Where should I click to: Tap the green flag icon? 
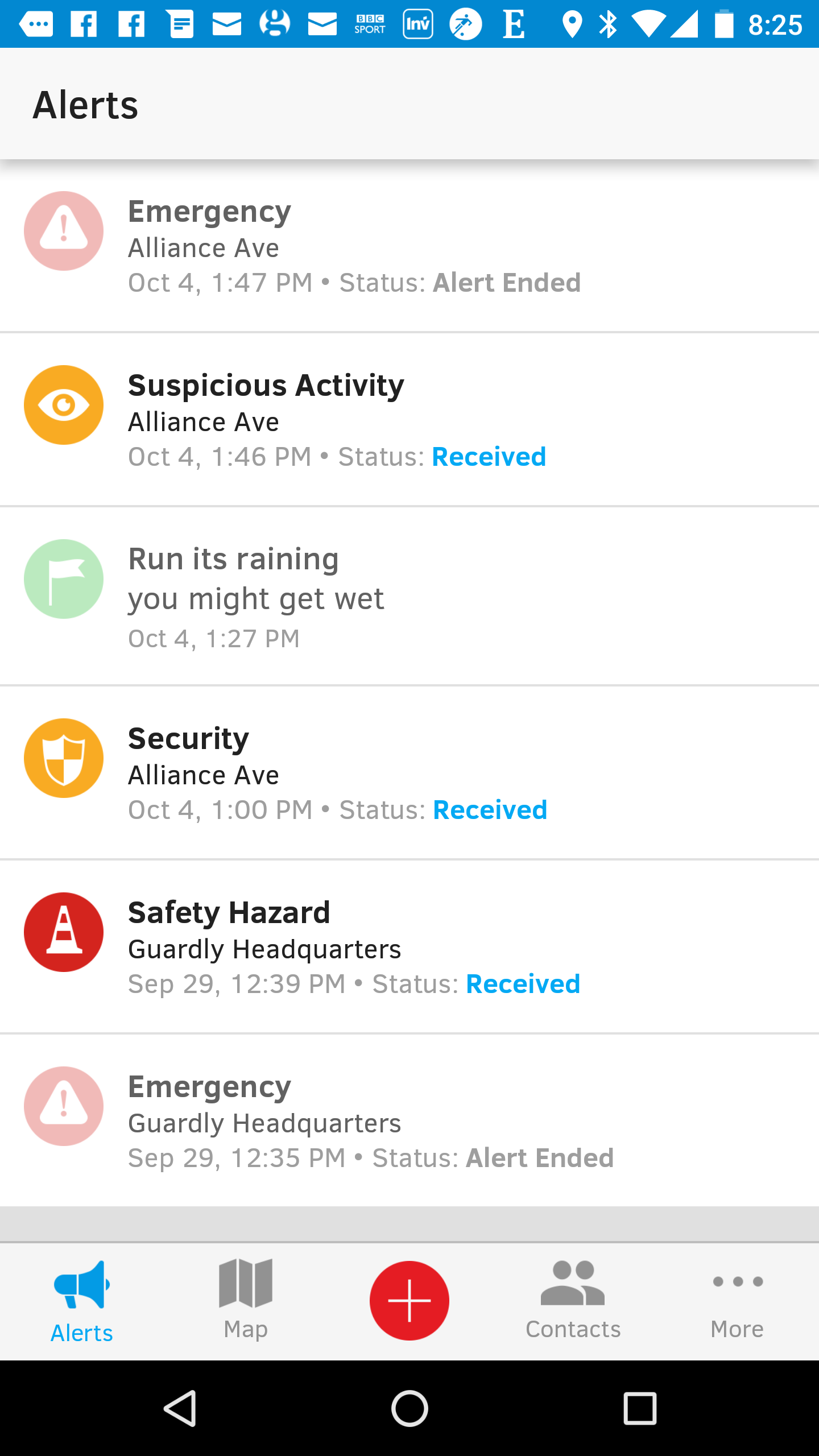point(64,579)
